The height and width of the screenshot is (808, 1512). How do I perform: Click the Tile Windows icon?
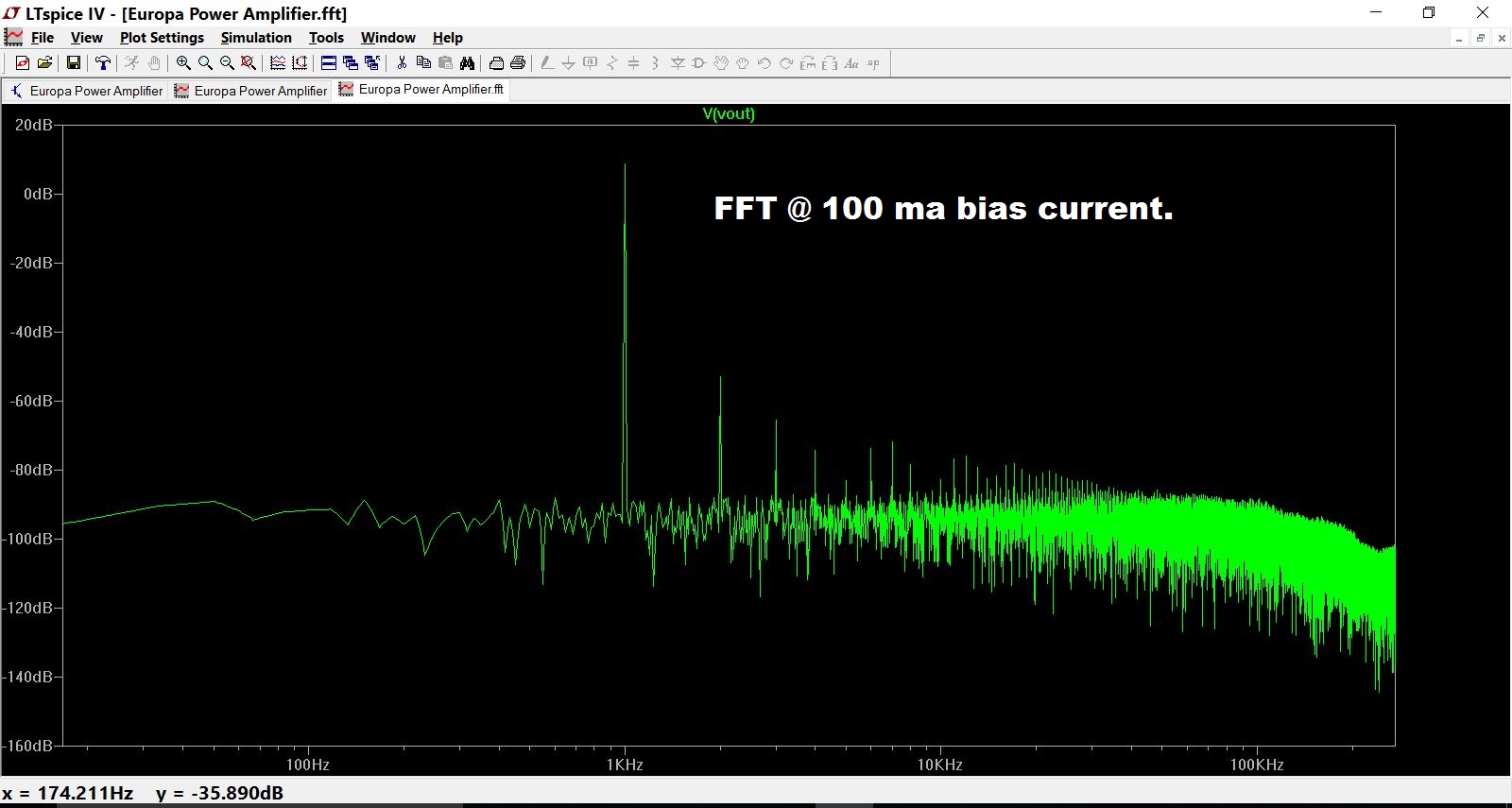329,63
